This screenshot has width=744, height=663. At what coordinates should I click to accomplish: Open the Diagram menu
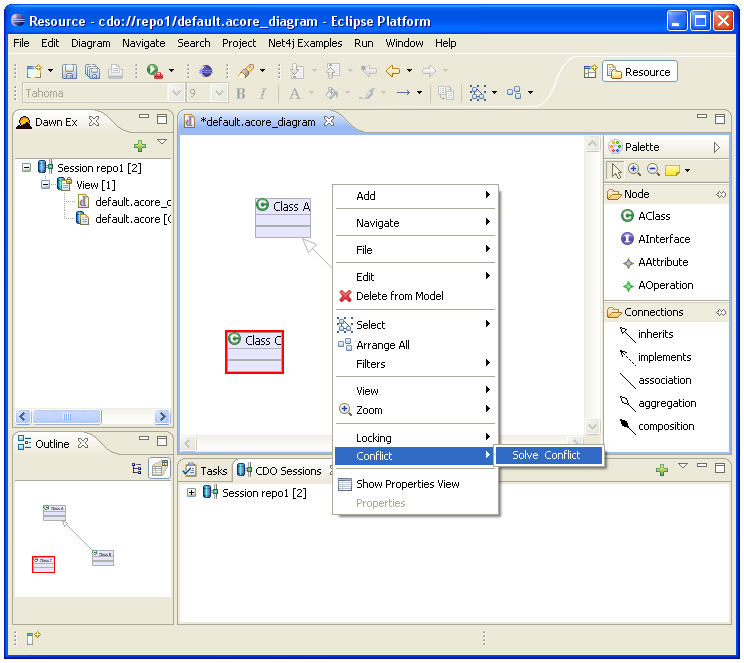pos(91,43)
